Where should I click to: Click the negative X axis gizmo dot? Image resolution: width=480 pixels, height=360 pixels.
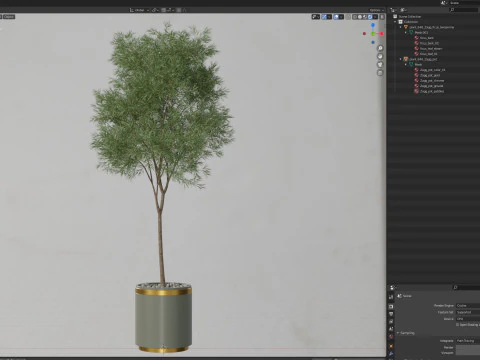[364, 34]
